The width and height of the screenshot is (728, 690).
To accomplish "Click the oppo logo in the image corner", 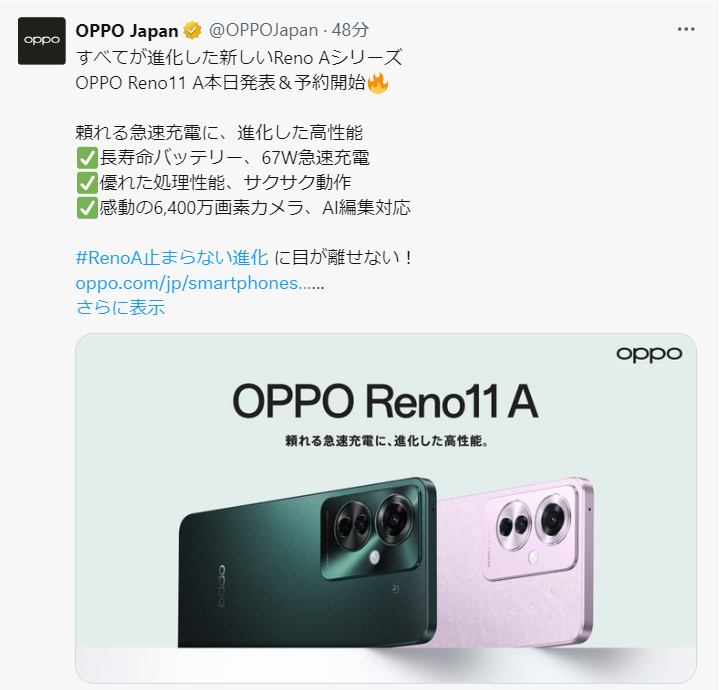I will [x=649, y=355].
